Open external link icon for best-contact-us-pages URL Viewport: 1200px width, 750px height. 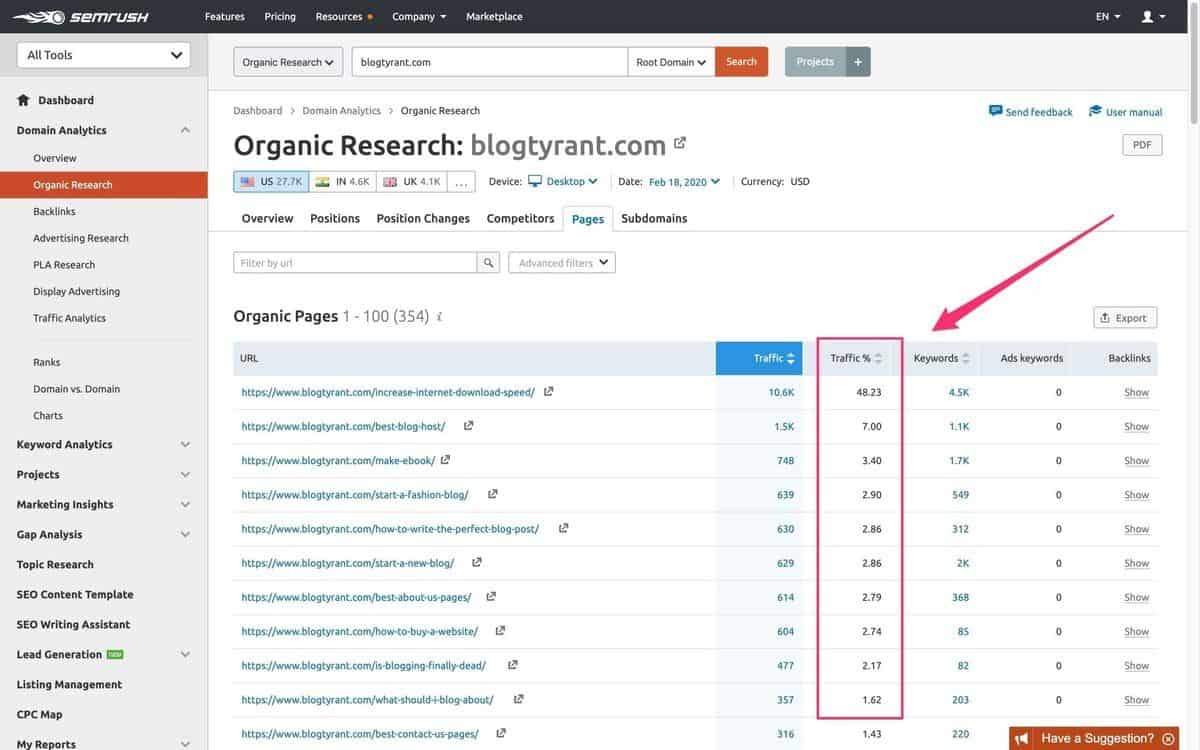(501, 733)
